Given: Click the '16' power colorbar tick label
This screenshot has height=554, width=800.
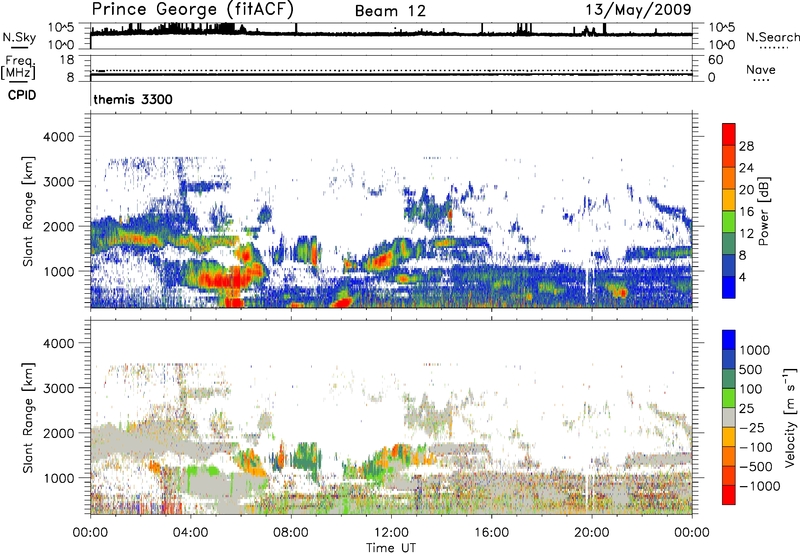Looking at the screenshot, I should [746, 212].
